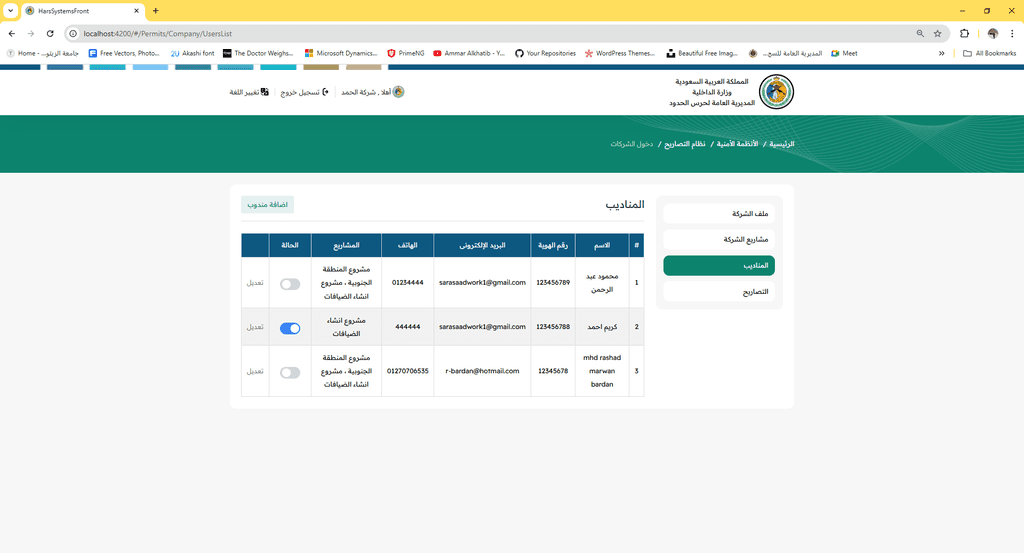1024x553 pixels.
Task: Click the browser forward arrow
Action: (x=31, y=33)
